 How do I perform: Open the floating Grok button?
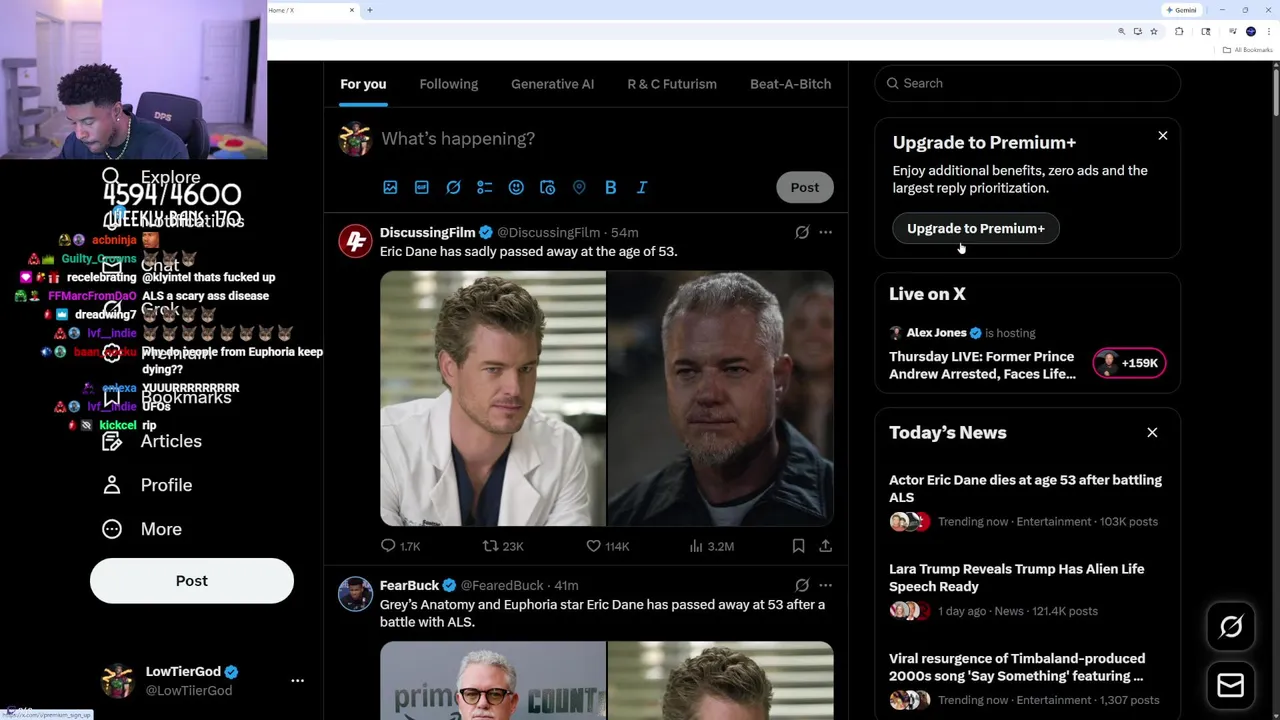coord(1231,627)
